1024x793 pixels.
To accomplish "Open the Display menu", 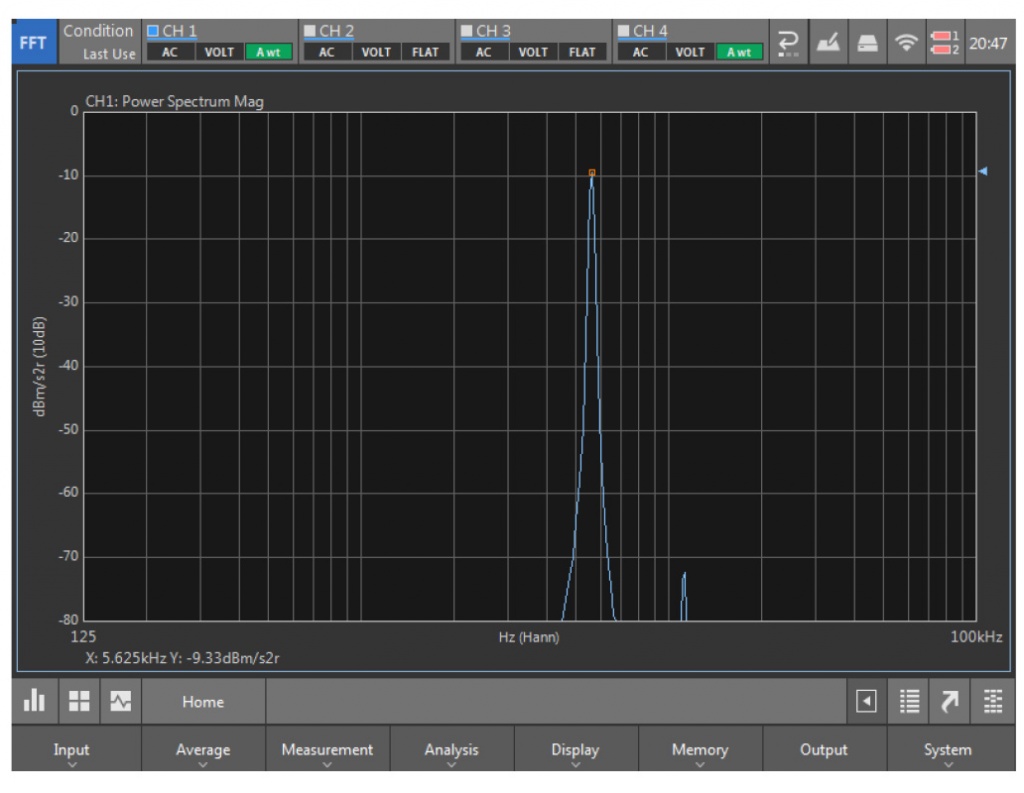I will pos(575,749).
